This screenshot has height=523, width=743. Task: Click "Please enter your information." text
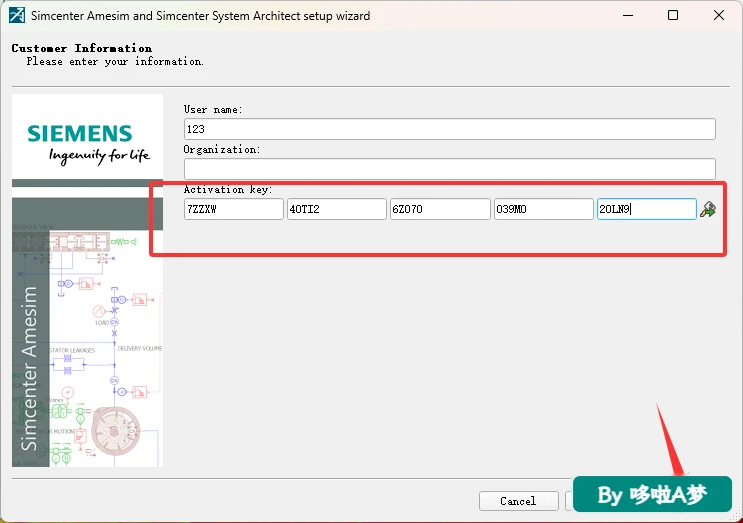coord(115,62)
